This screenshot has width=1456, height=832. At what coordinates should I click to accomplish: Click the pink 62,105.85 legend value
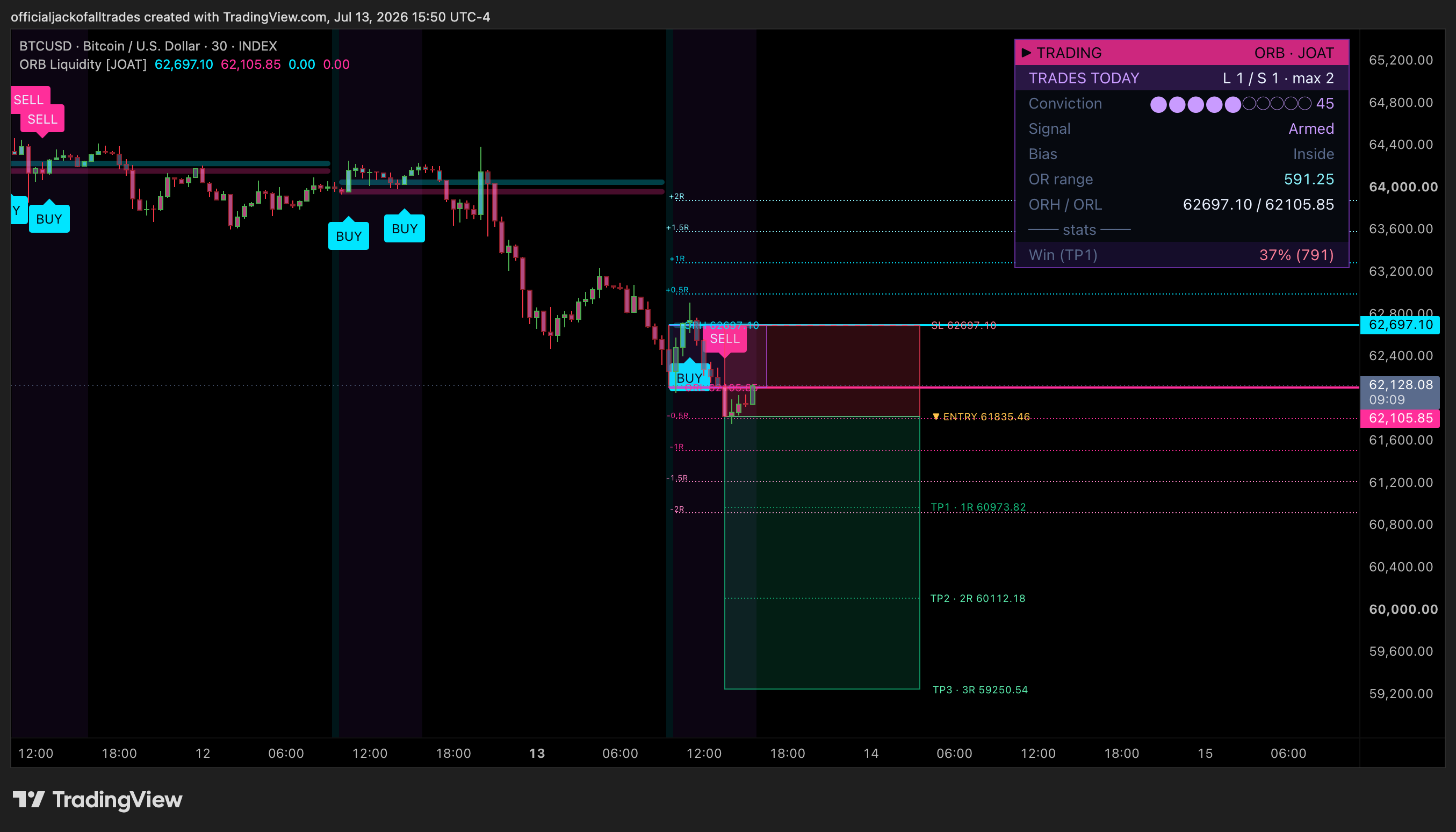[x=251, y=64]
